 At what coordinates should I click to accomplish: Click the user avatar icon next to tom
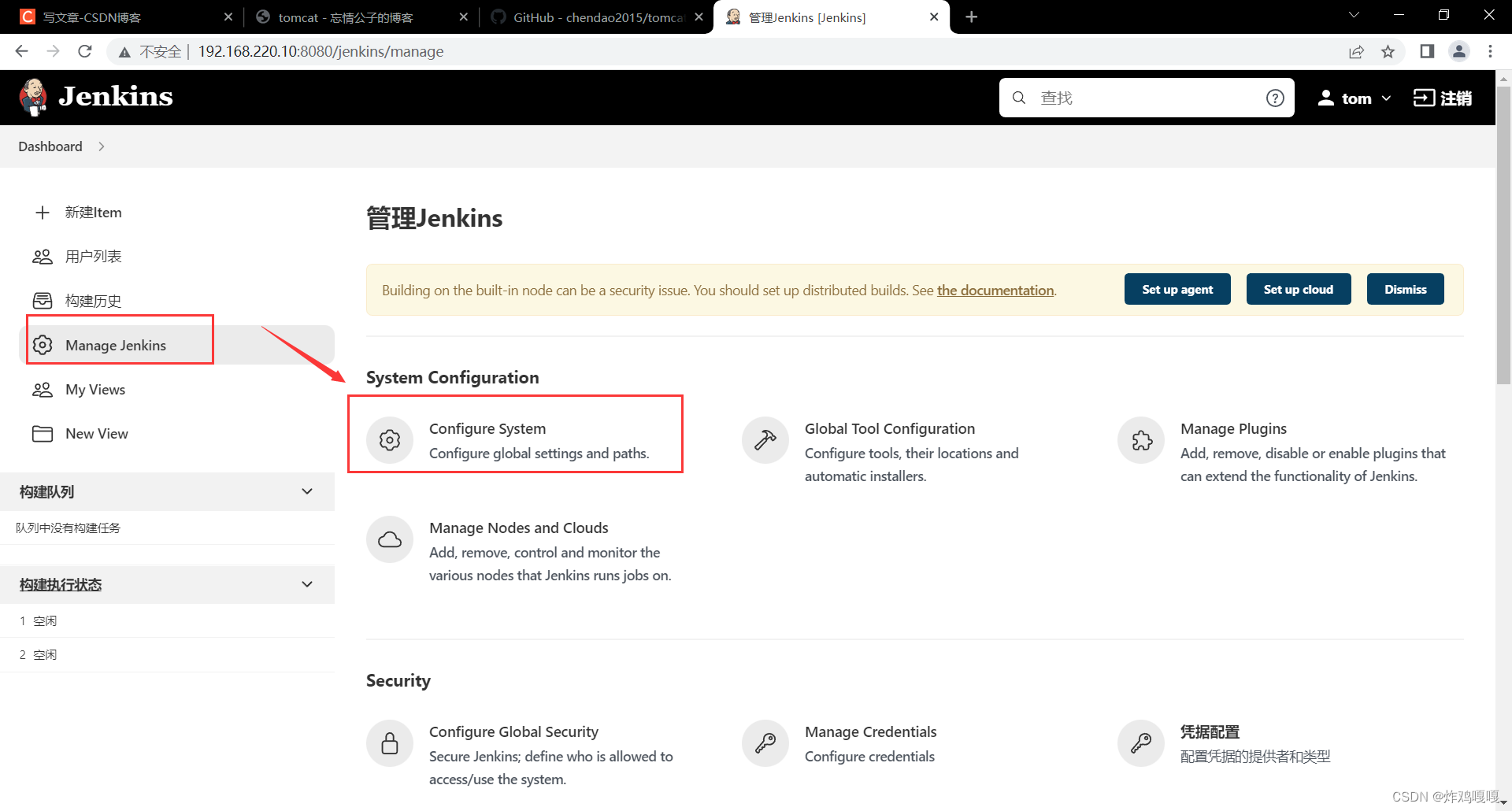(x=1326, y=98)
